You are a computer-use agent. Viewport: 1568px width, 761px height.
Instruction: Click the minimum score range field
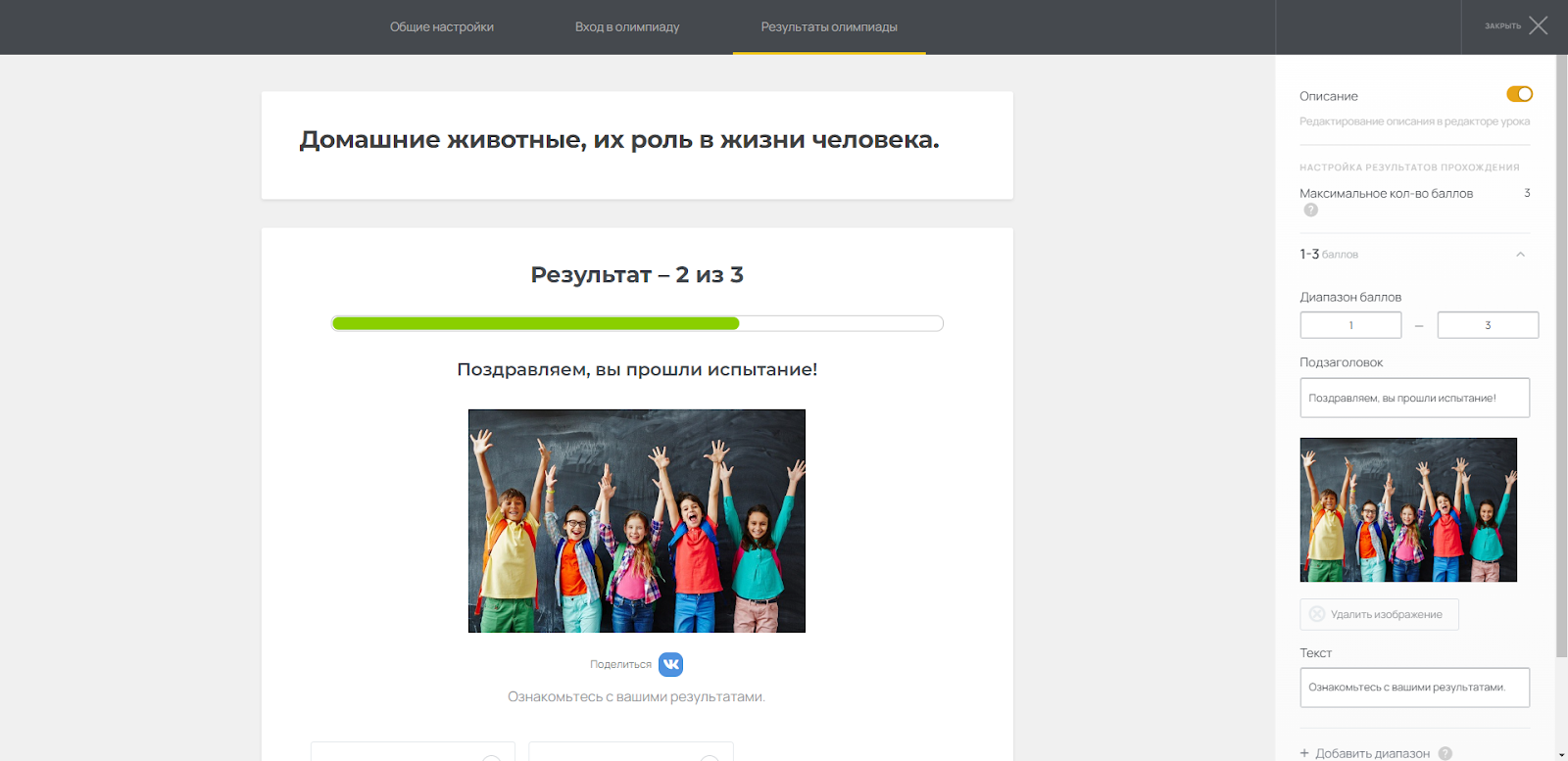click(1350, 325)
